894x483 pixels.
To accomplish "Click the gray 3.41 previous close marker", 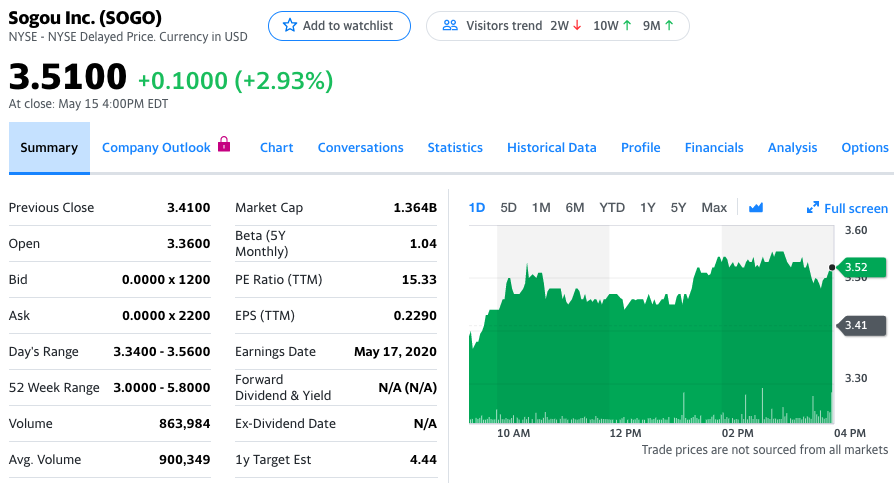I will tap(861, 325).
